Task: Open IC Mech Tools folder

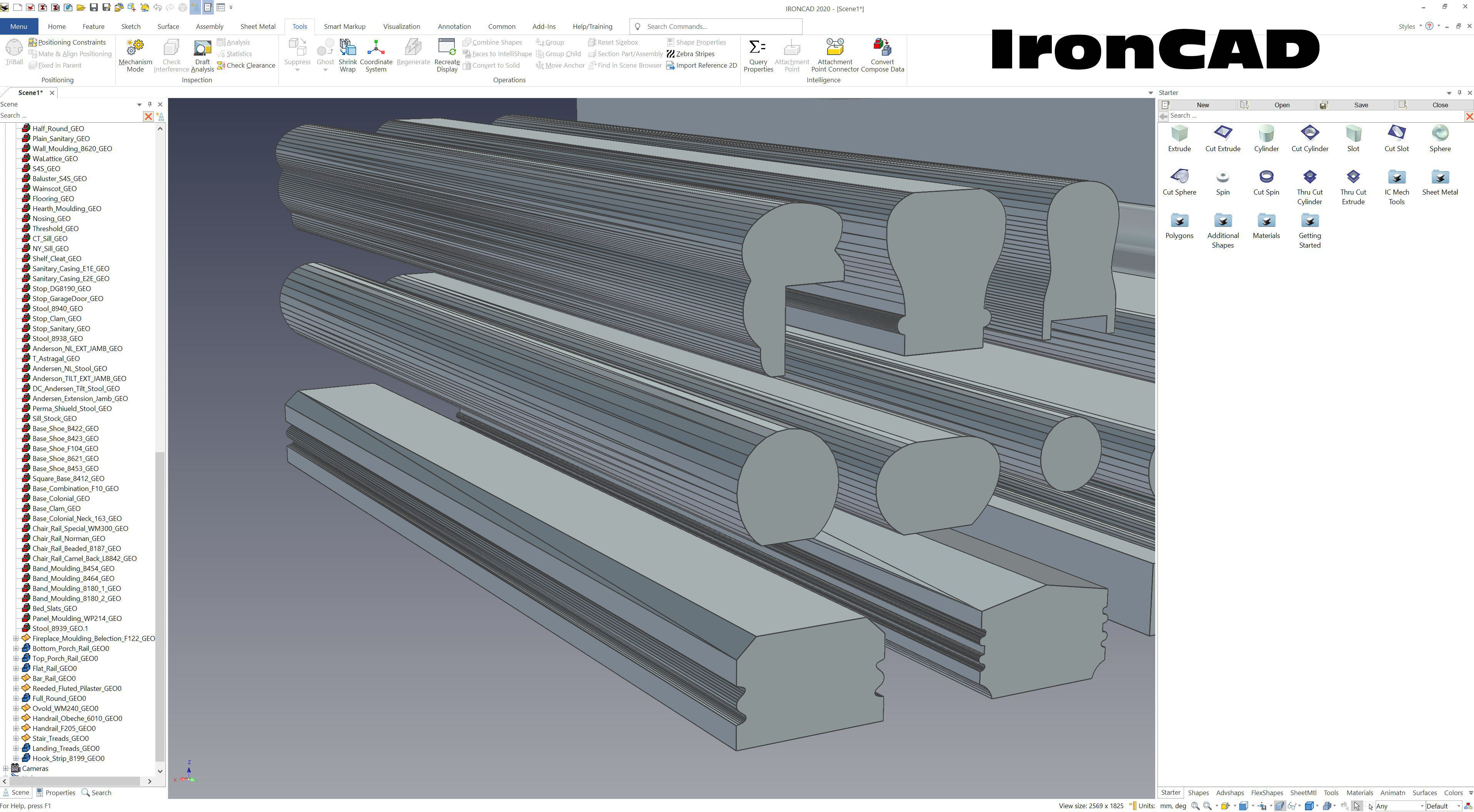Action: point(1397,187)
